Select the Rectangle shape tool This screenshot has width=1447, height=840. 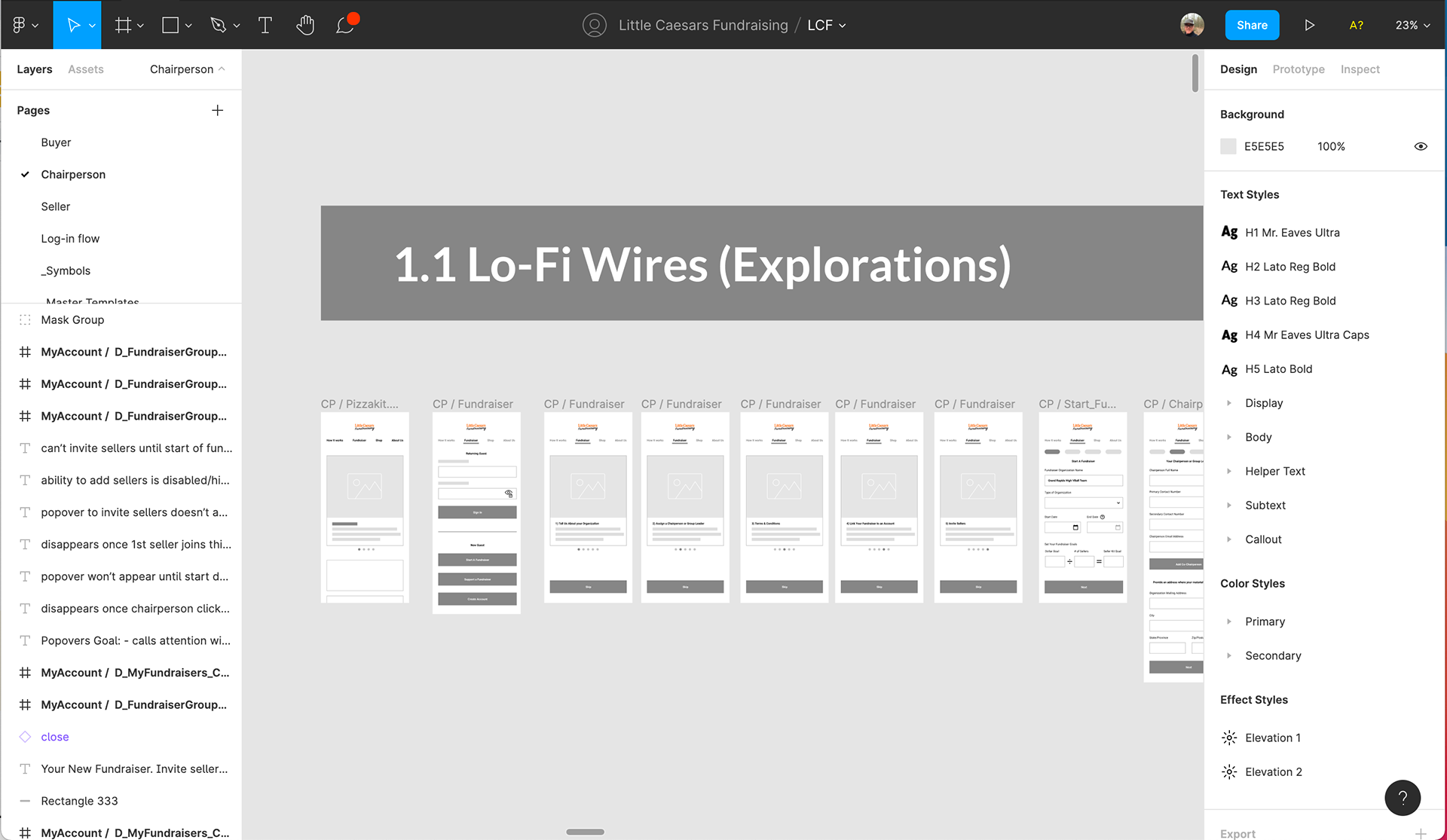click(x=170, y=25)
